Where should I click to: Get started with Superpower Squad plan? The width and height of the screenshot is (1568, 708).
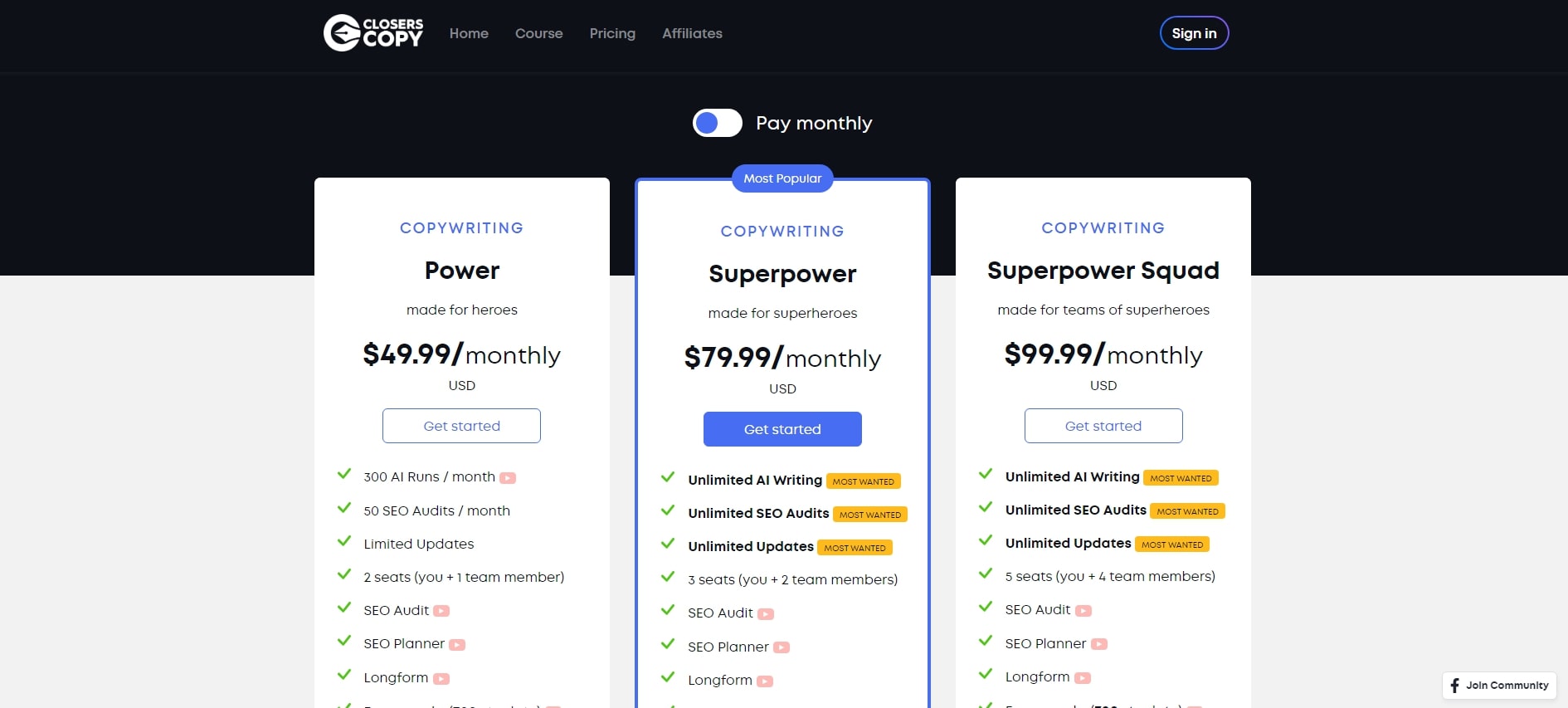point(1103,426)
